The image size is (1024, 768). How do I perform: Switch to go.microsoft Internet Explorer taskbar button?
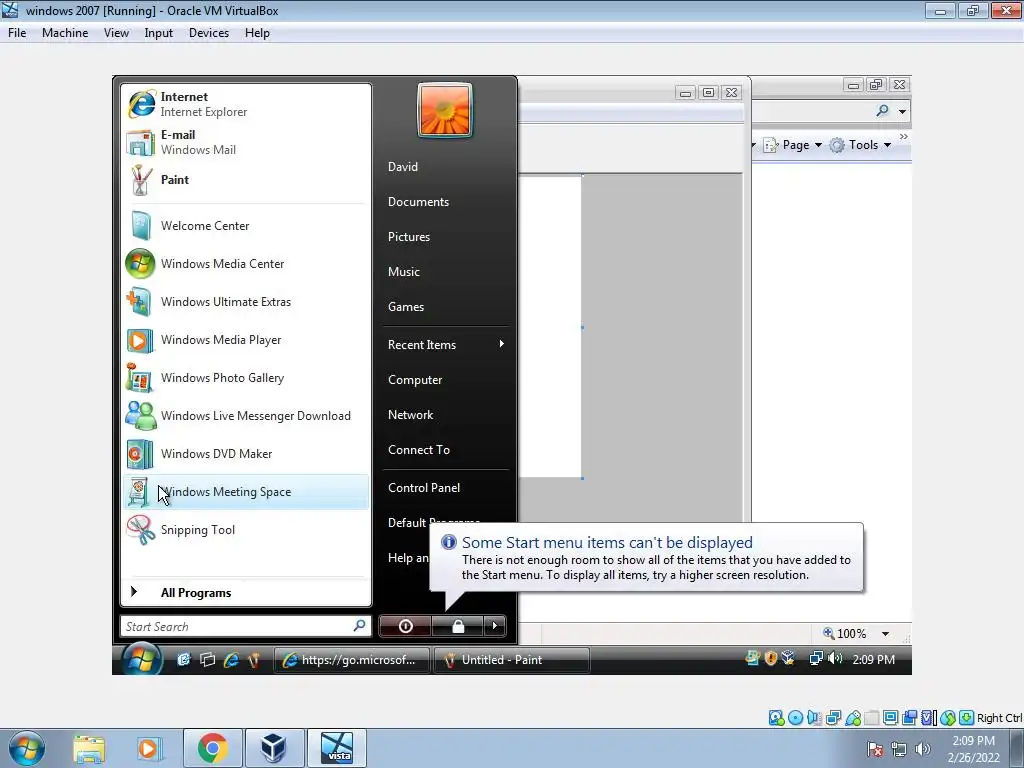[x=352, y=660]
